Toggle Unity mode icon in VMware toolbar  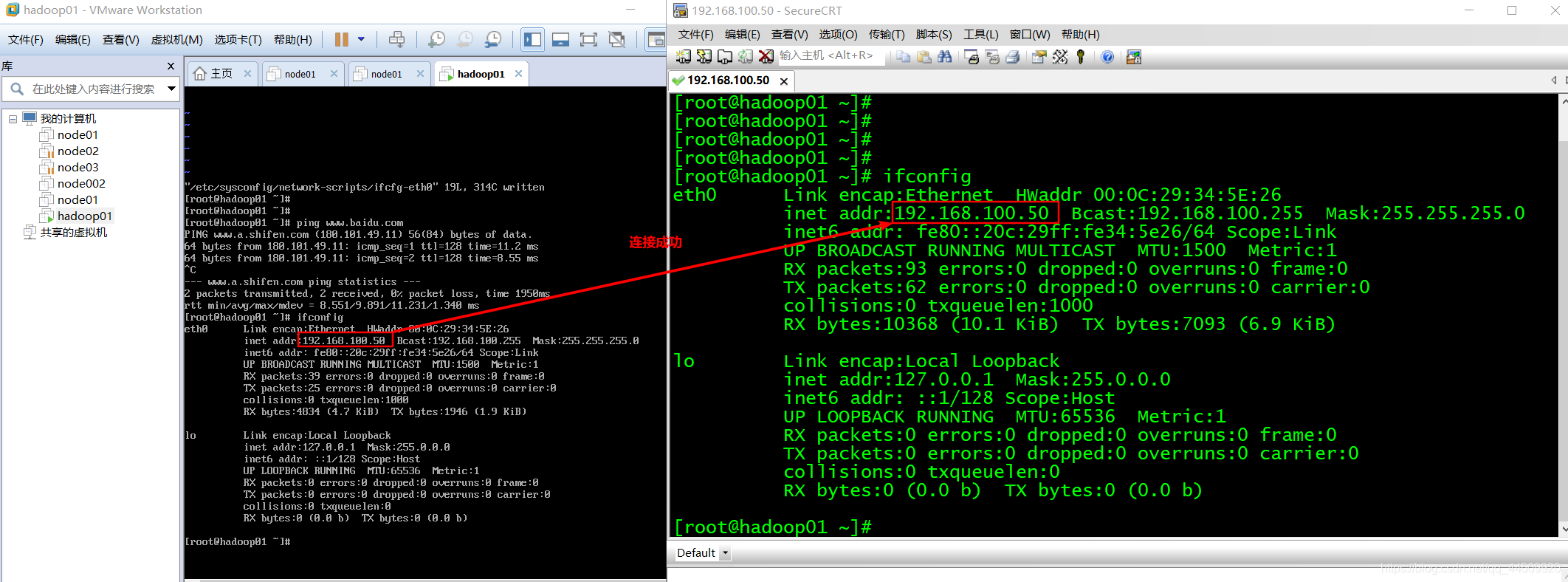[x=617, y=39]
